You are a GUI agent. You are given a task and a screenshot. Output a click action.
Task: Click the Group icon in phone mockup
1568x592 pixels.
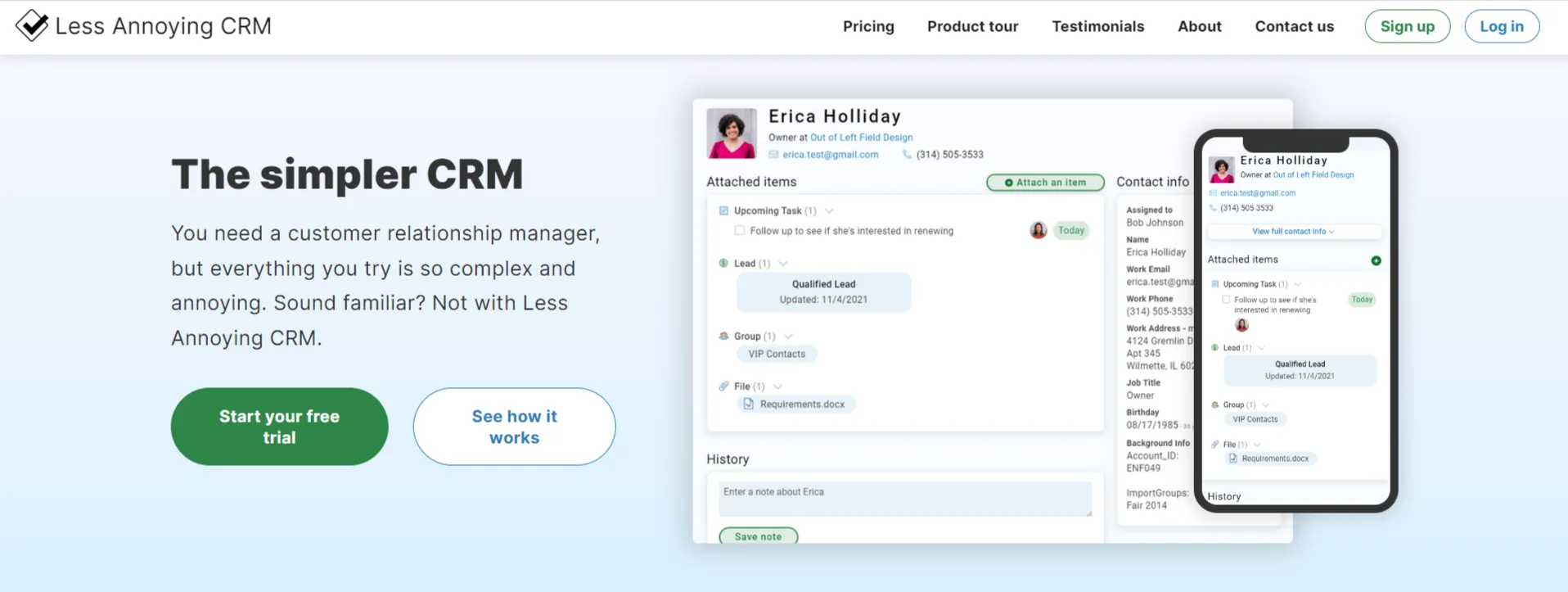point(1214,404)
